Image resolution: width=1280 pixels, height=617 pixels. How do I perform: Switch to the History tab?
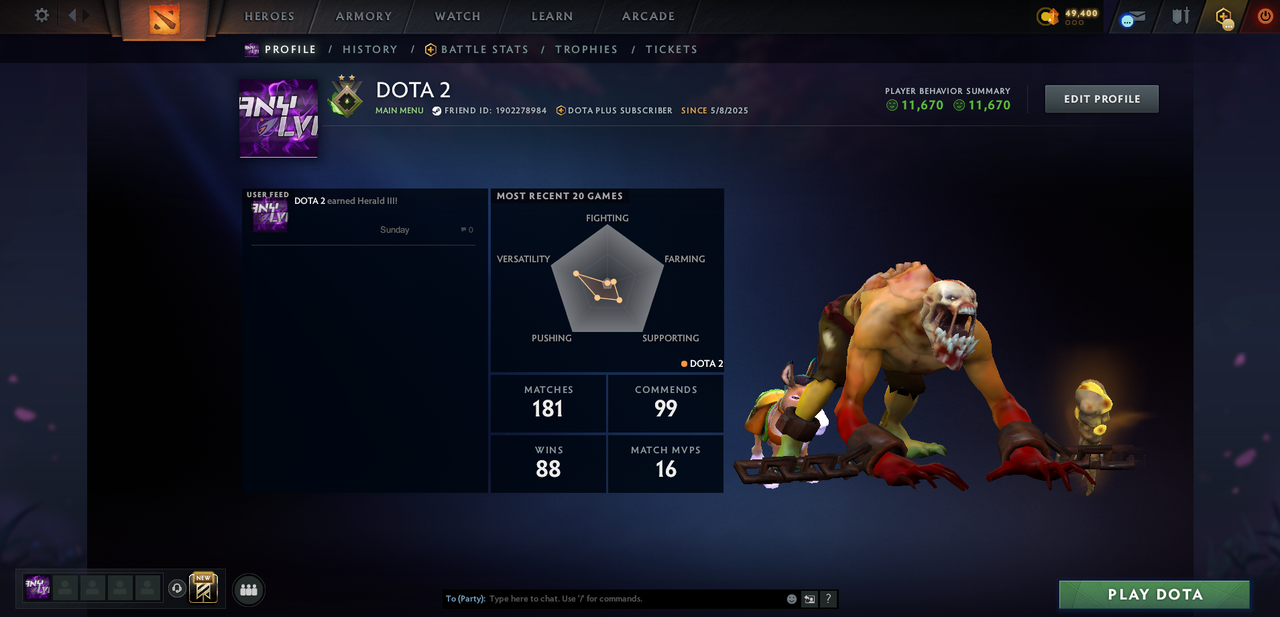pyautogui.click(x=370, y=49)
